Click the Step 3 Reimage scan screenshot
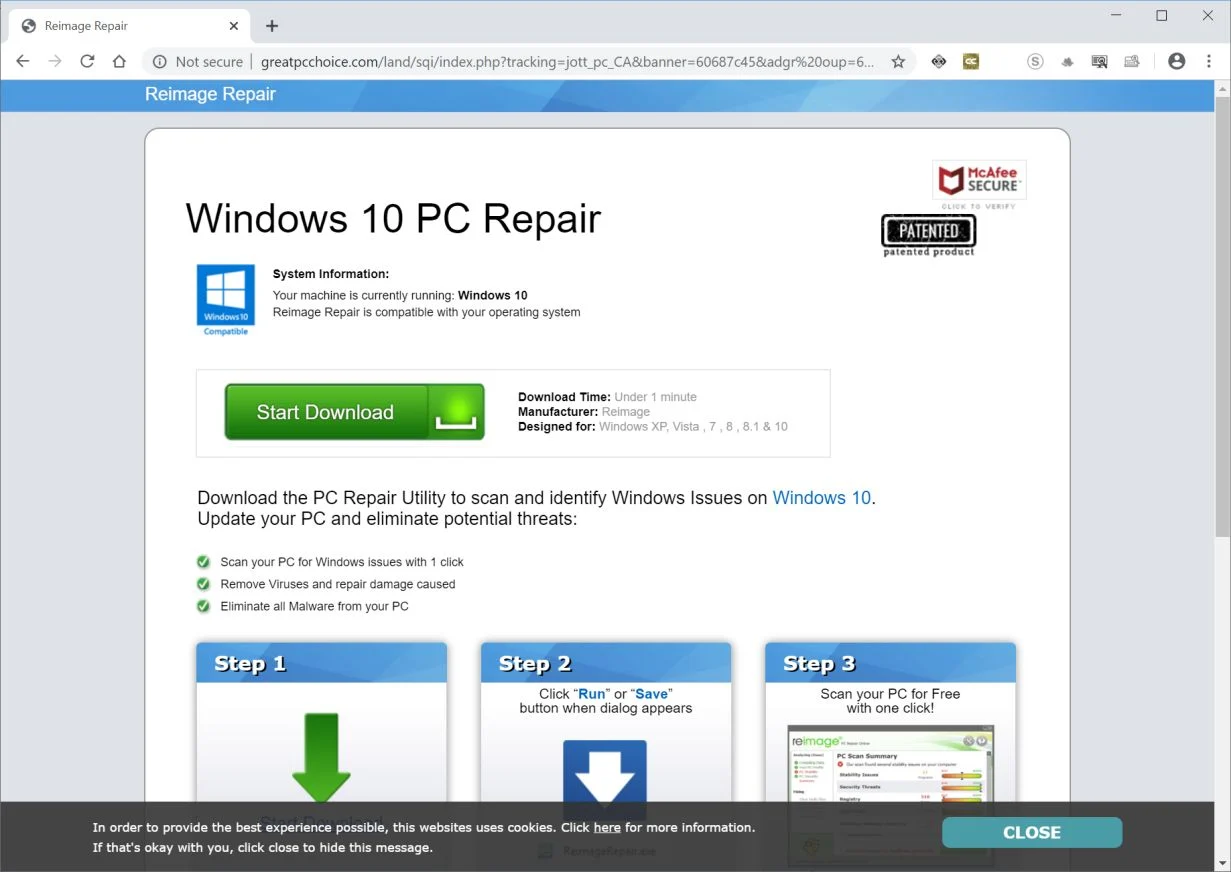 click(x=891, y=795)
